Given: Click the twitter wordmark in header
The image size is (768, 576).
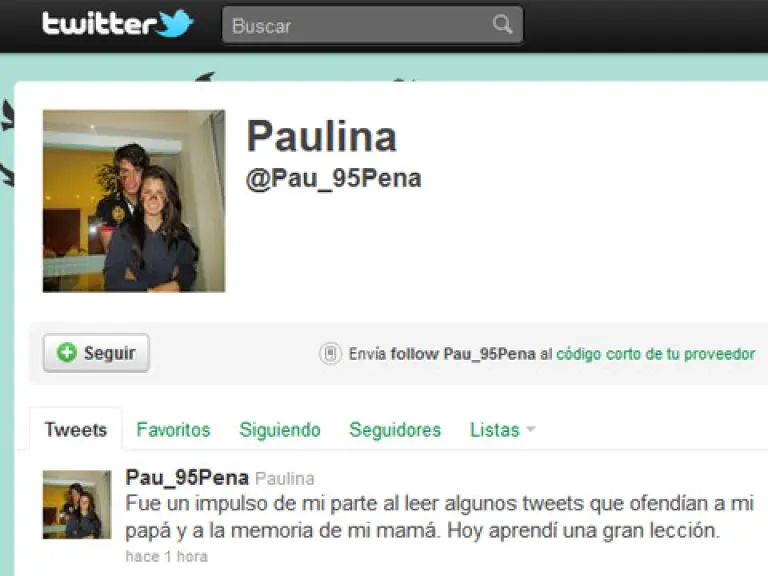Looking at the screenshot, I should pos(99,24).
